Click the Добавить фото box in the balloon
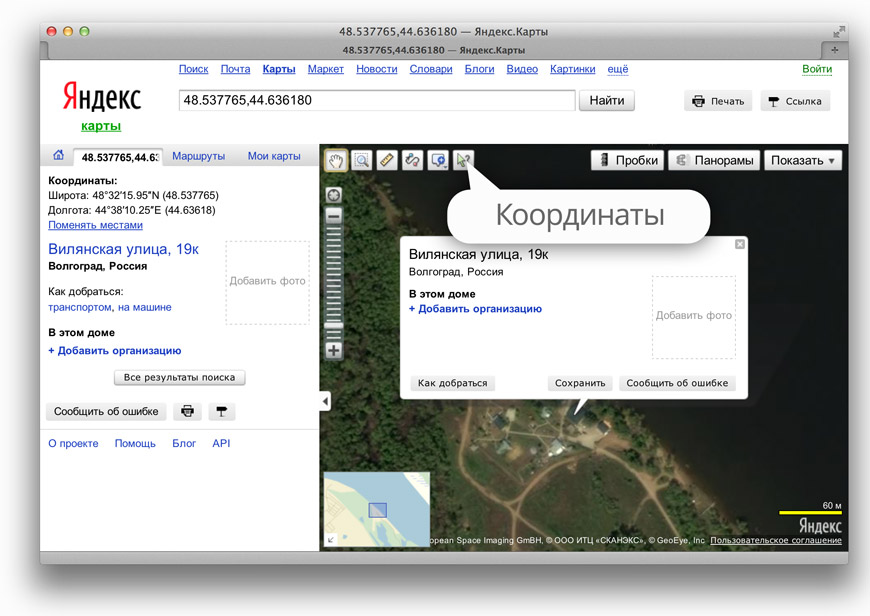Image resolution: width=870 pixels, height=616 pixels. 694,317
